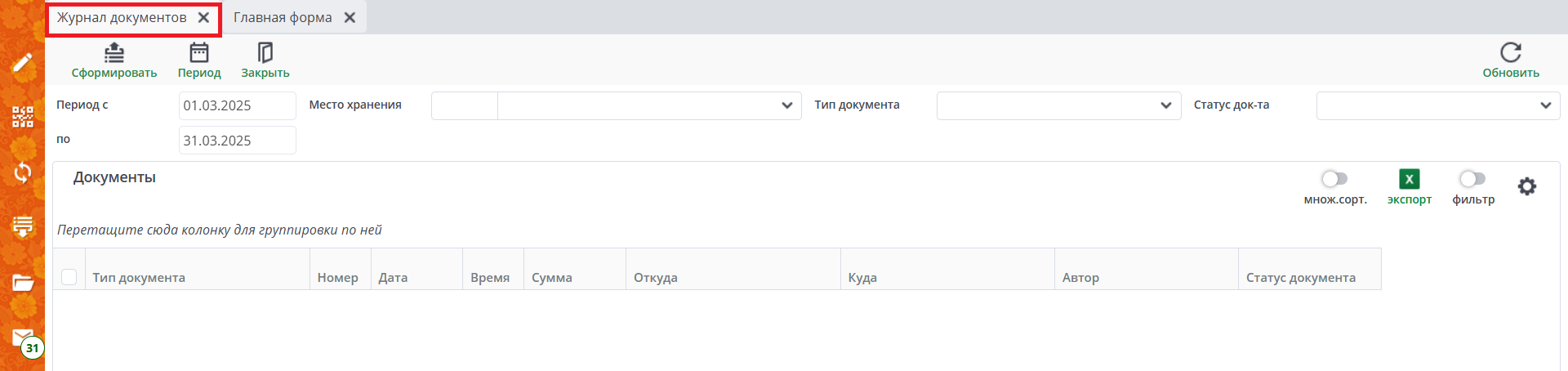The height and width of the screenshot is (371, 1568).
Task: Click the Закрыть door icon
Action: click(265, 53)
